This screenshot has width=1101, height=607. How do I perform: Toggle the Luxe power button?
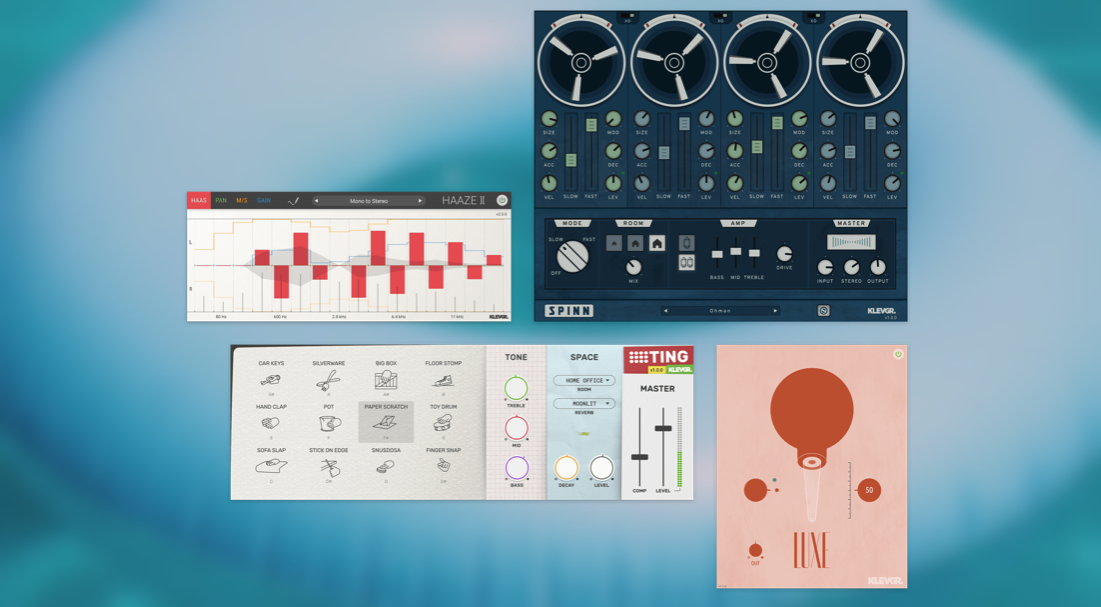click(898, 354)
